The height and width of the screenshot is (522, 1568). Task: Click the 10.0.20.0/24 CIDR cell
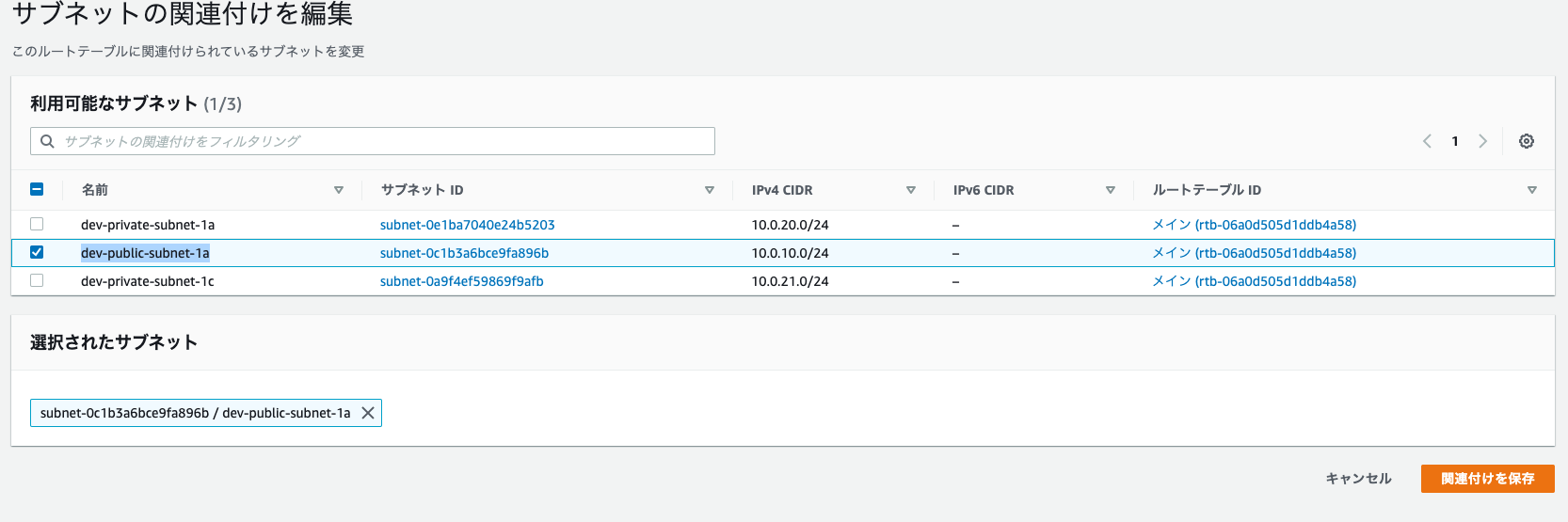(790, 225)
